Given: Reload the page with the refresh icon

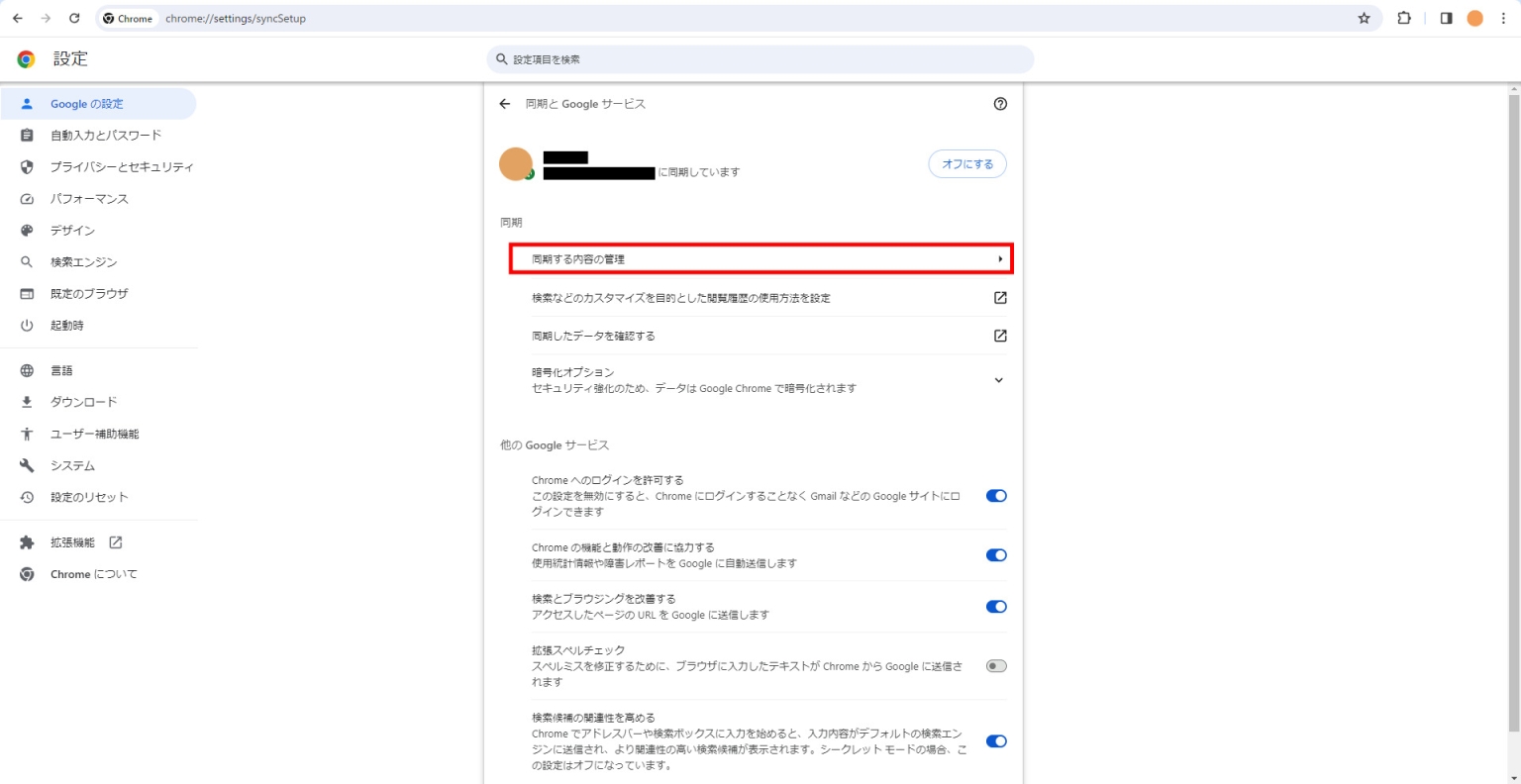Looking at the screenshot, I should pos(74,18).
